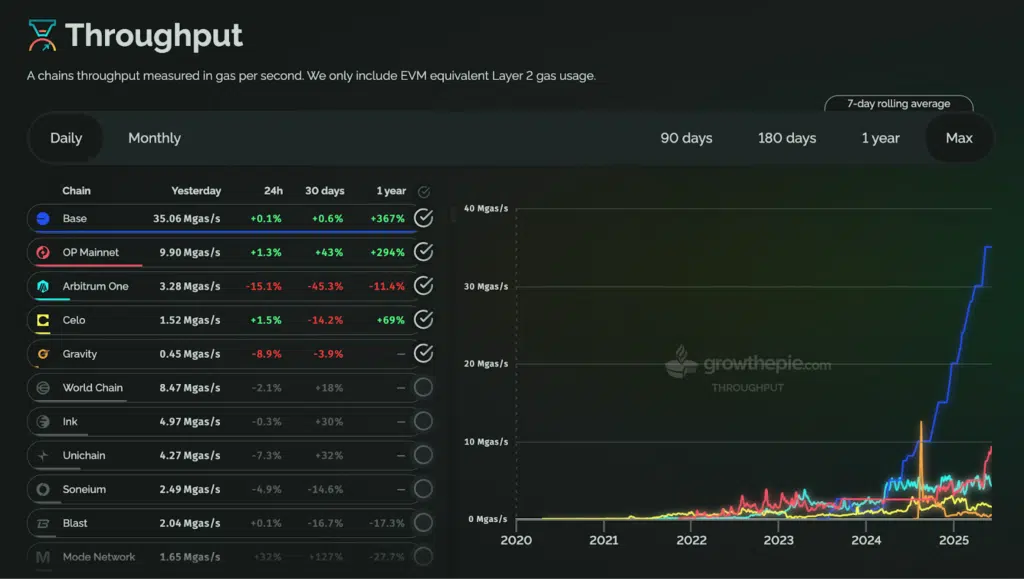Select the Max timeframe

959,138
